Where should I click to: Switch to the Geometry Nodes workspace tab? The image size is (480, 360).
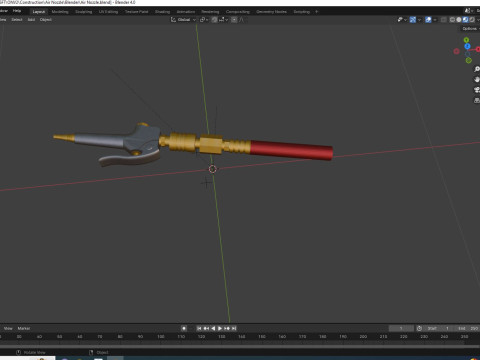(271, 12)
